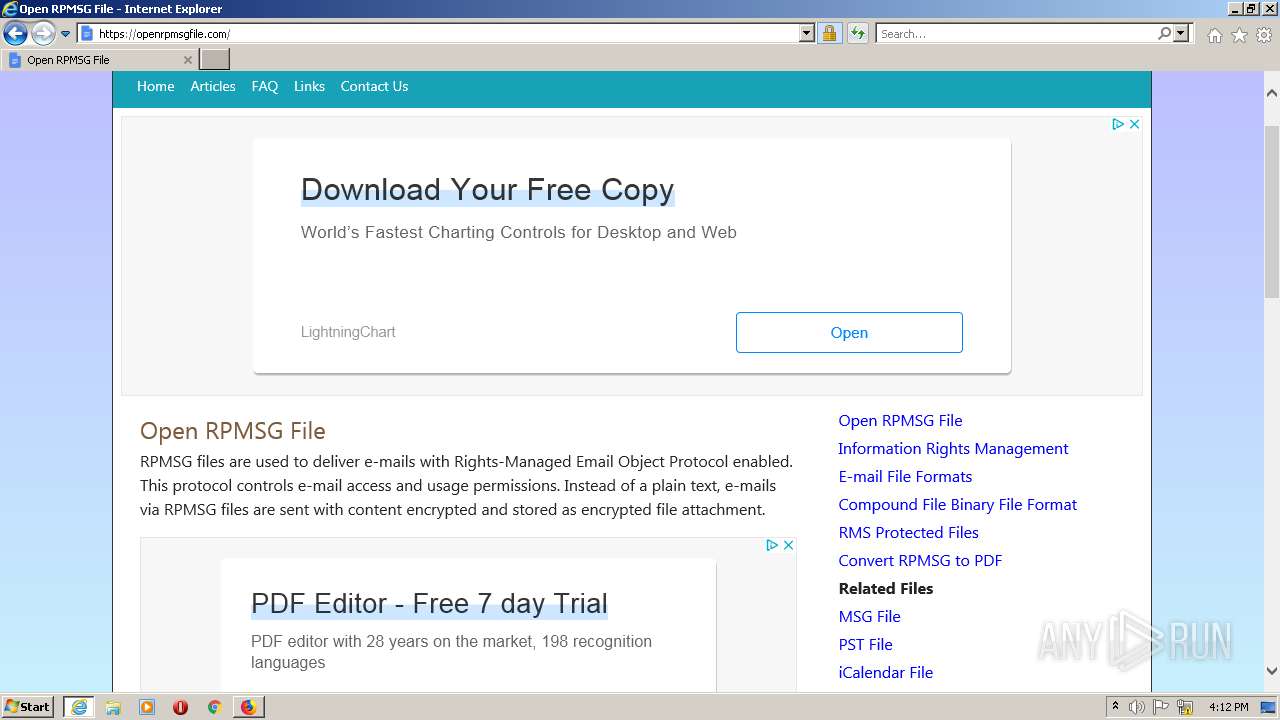The image size is (1280, 720).
Task: Click PDF Editor - Free 7 day Trial
Action: pos(429,604)
